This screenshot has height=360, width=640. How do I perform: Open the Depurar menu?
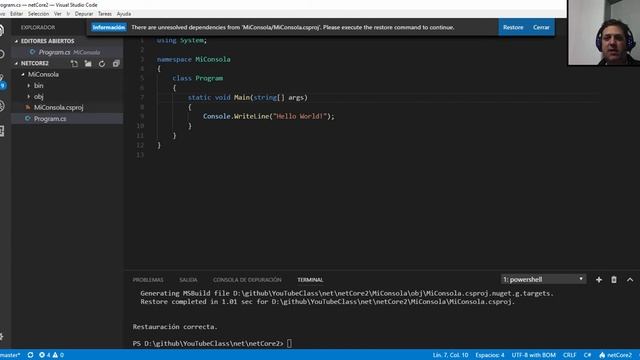84,14
